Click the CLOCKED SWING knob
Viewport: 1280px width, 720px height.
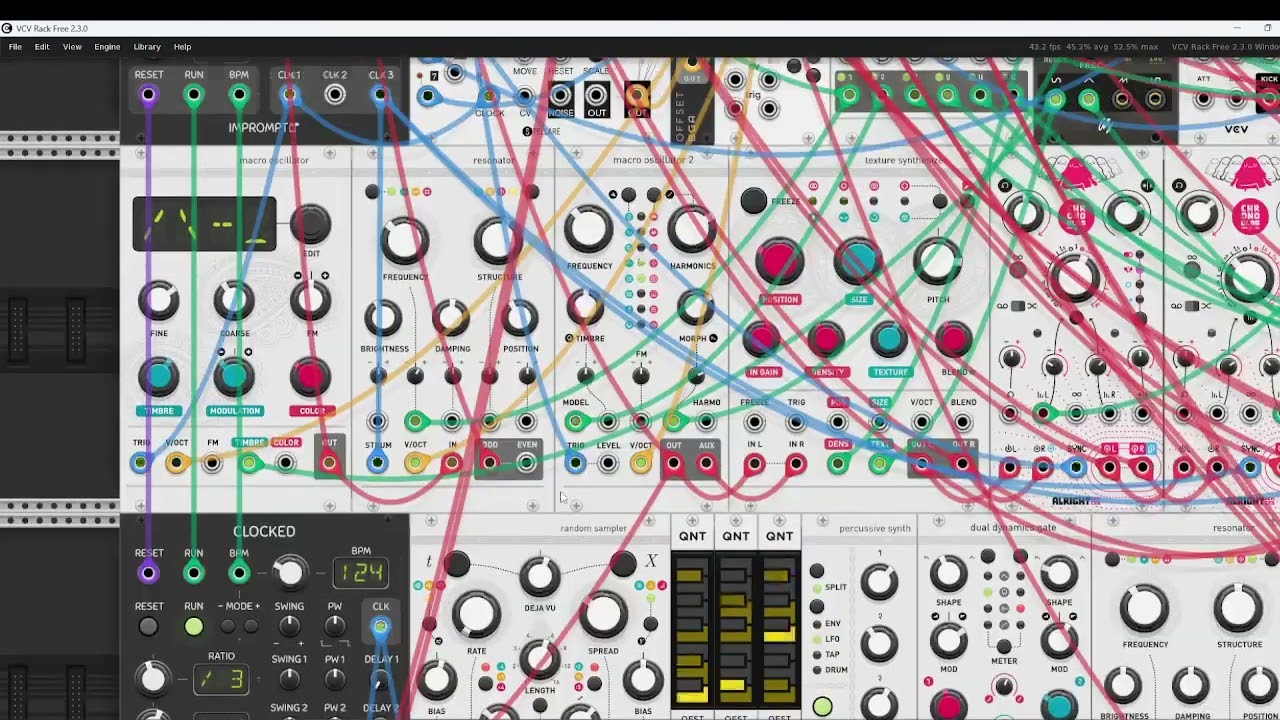(x=289, y=627)
